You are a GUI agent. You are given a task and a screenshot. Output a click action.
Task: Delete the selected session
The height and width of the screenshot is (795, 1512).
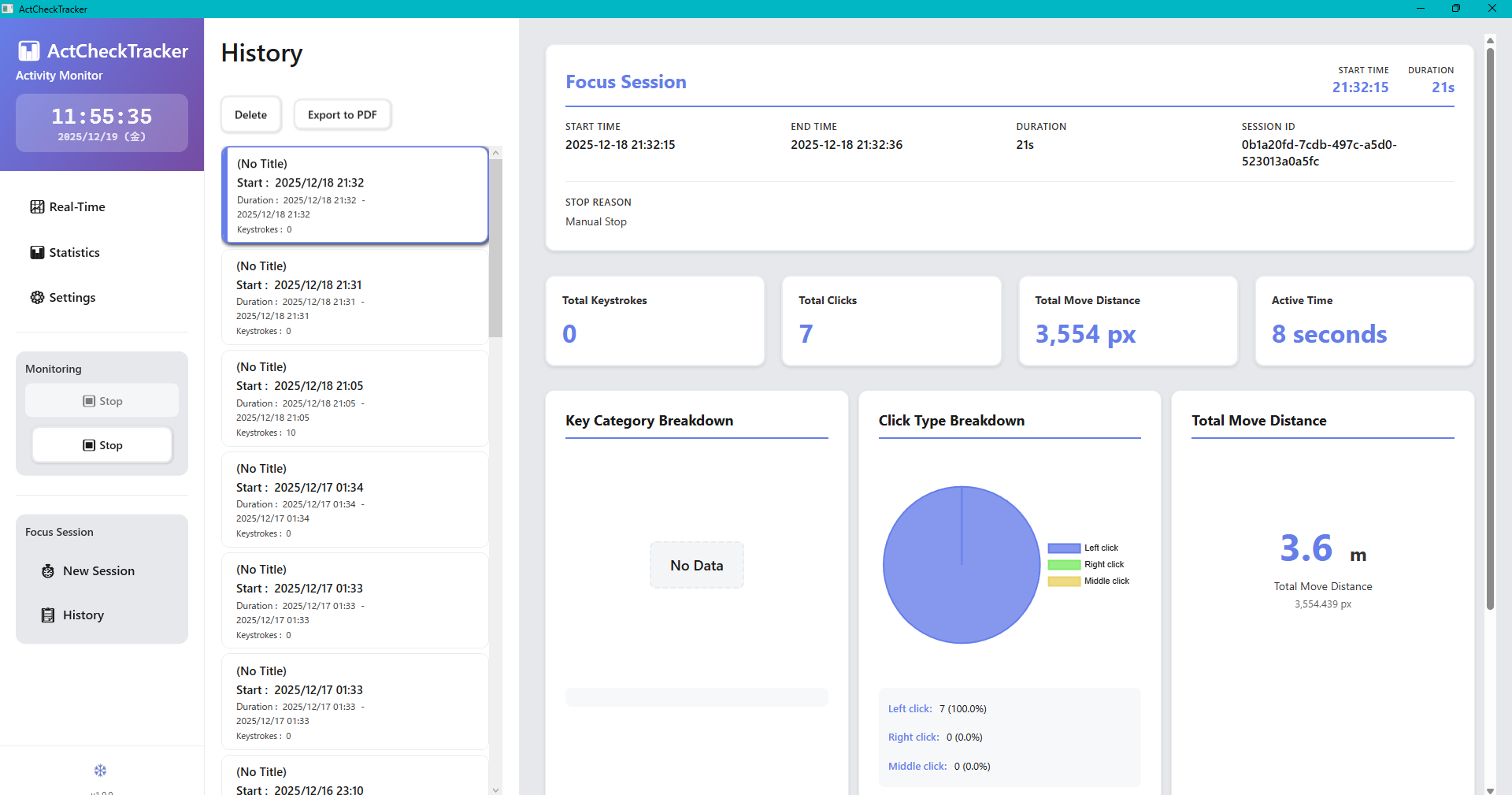coord(250,115)
